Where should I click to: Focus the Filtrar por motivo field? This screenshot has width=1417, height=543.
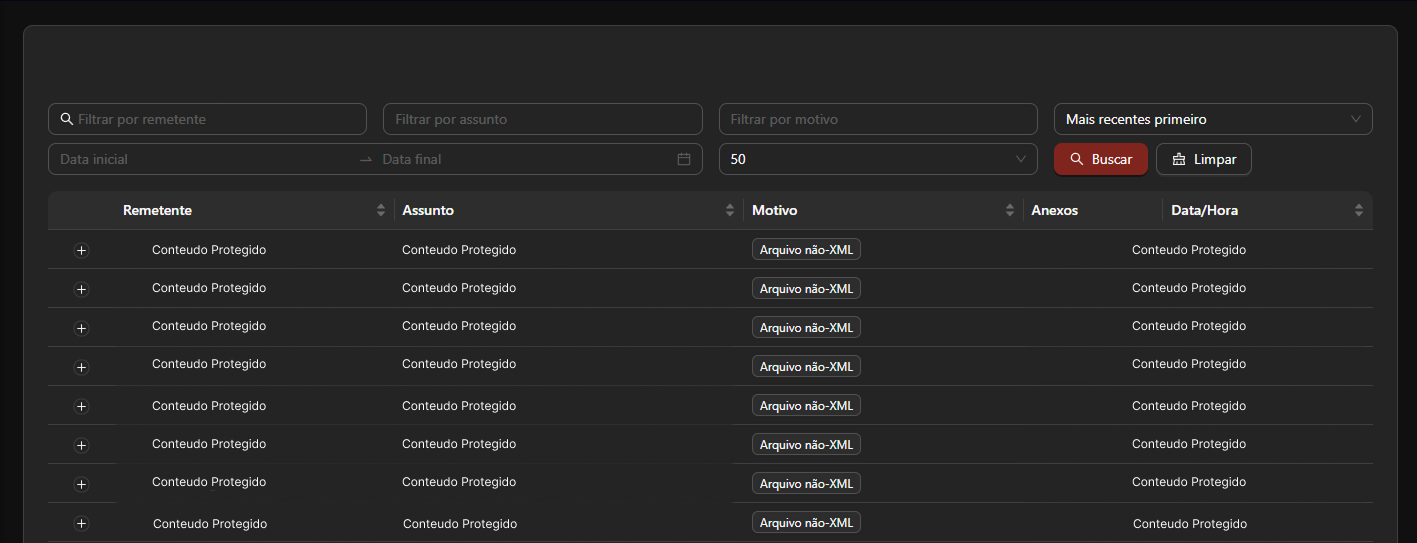coord(878,119)
